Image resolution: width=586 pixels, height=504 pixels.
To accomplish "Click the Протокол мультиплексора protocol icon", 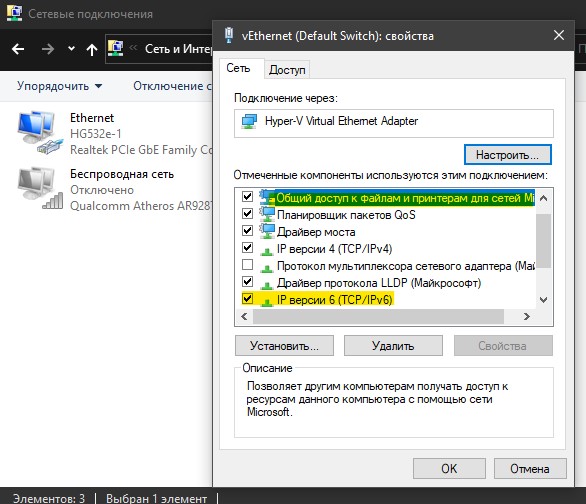I will 266,268.
